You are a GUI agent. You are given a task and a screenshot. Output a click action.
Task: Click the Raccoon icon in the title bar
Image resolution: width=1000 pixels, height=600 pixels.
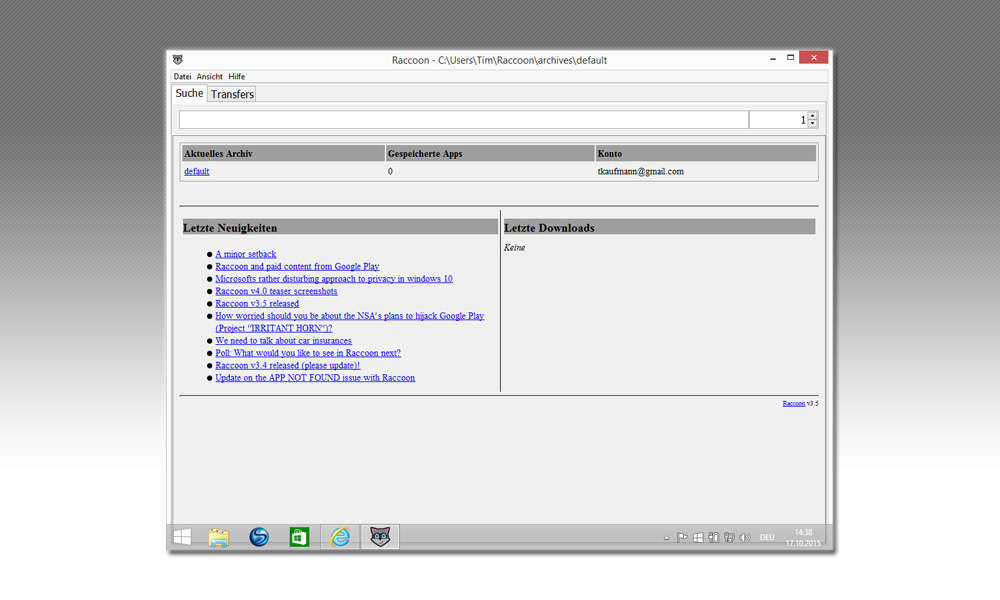point(178,59)
